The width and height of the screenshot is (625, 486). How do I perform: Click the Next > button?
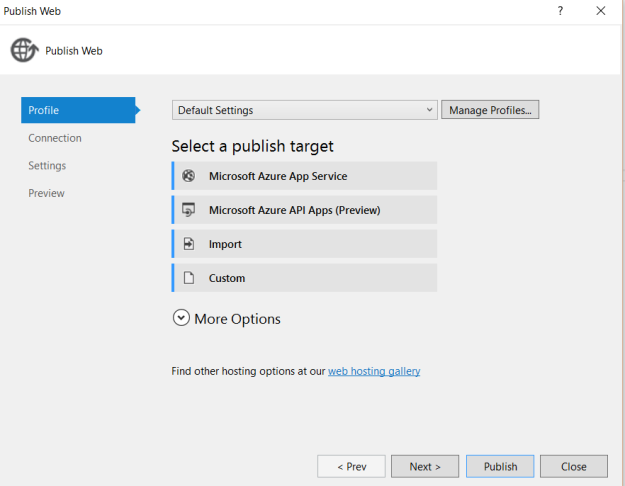(425, 466)
